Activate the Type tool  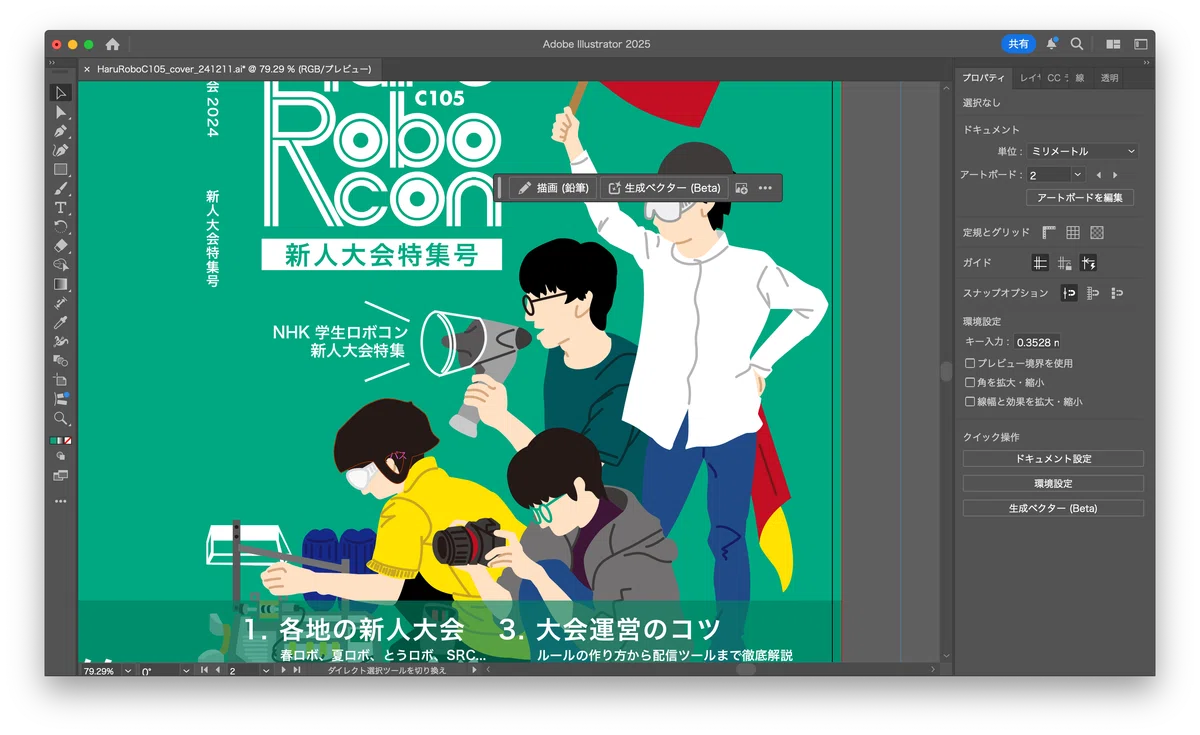click(61, 207)
